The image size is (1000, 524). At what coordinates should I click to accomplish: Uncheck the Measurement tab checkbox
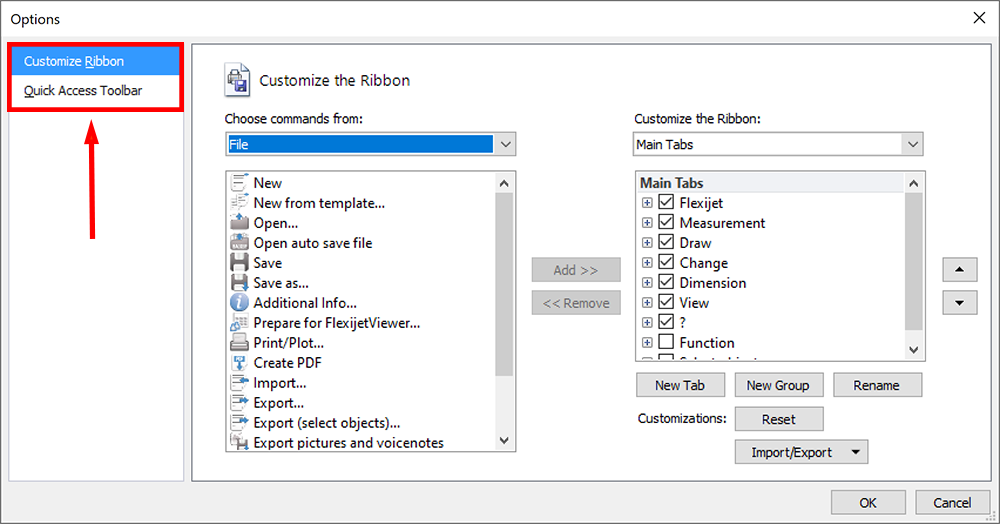(x=666, y=222)
